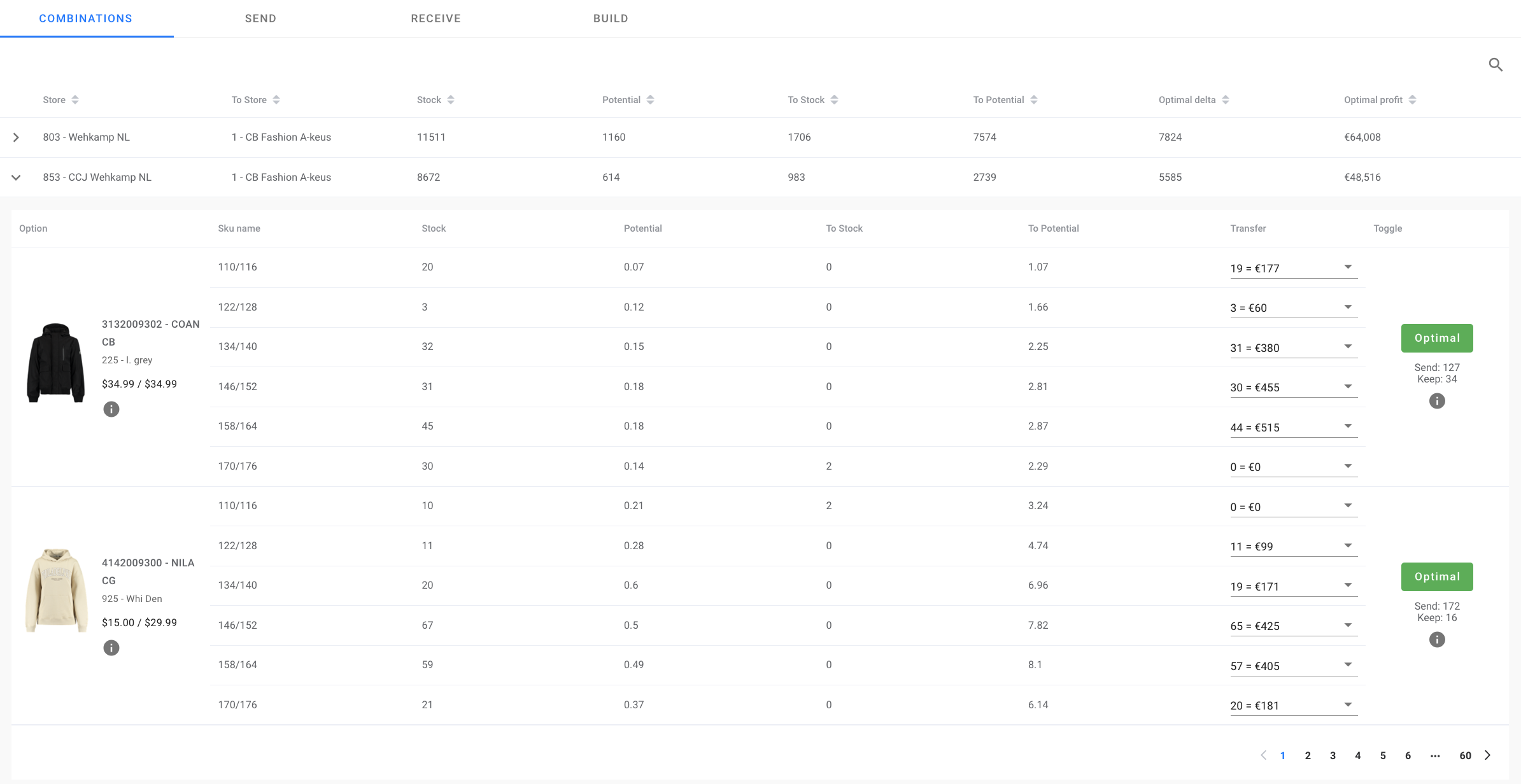Toggle Optimal button for NILA CG
This screenshot has height=784, width=1521.
click(1437, 577)
